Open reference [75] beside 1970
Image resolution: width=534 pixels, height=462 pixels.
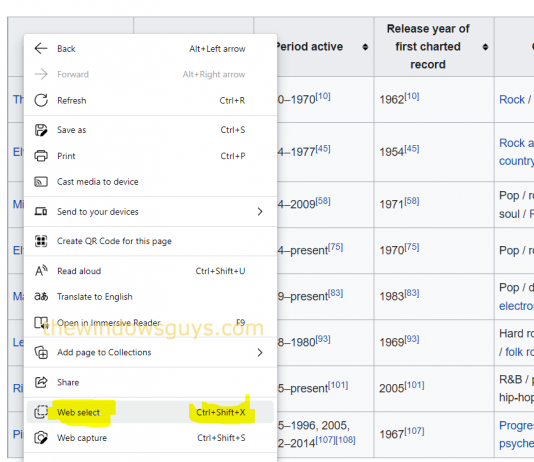[412, 247]
